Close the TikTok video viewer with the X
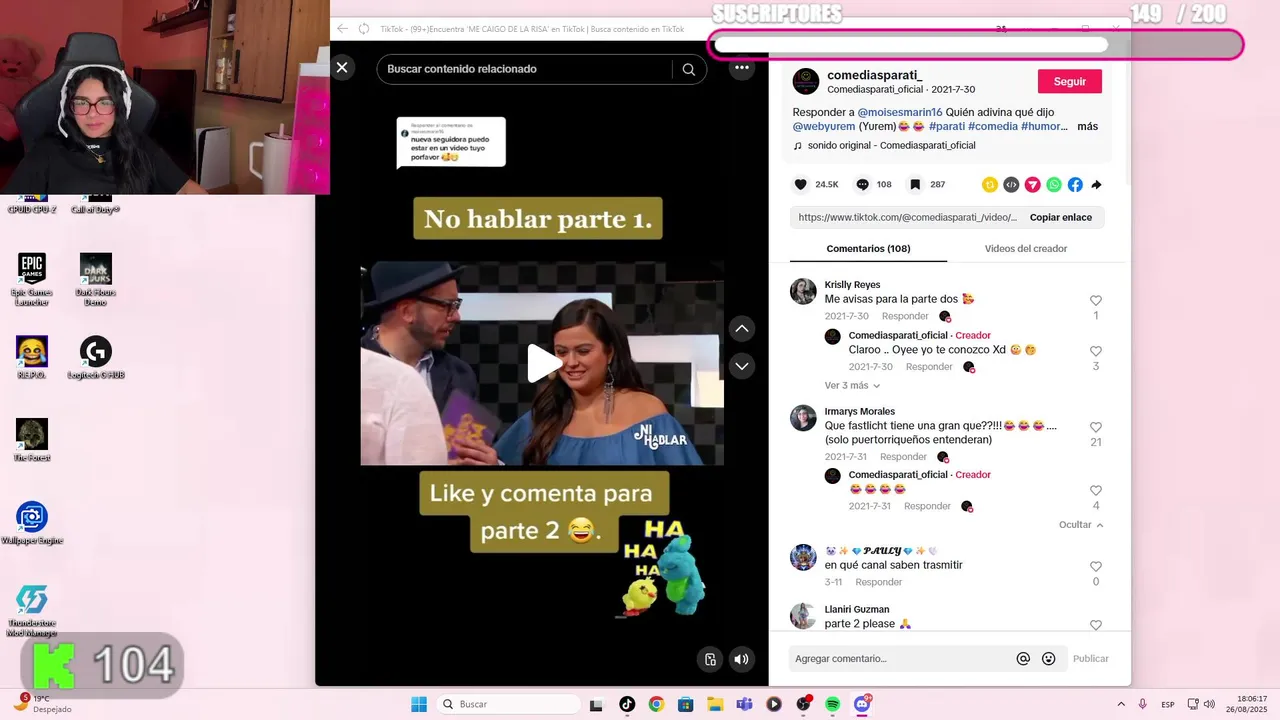This screenshot has height=720, width=1280. [x=342, y=68]
